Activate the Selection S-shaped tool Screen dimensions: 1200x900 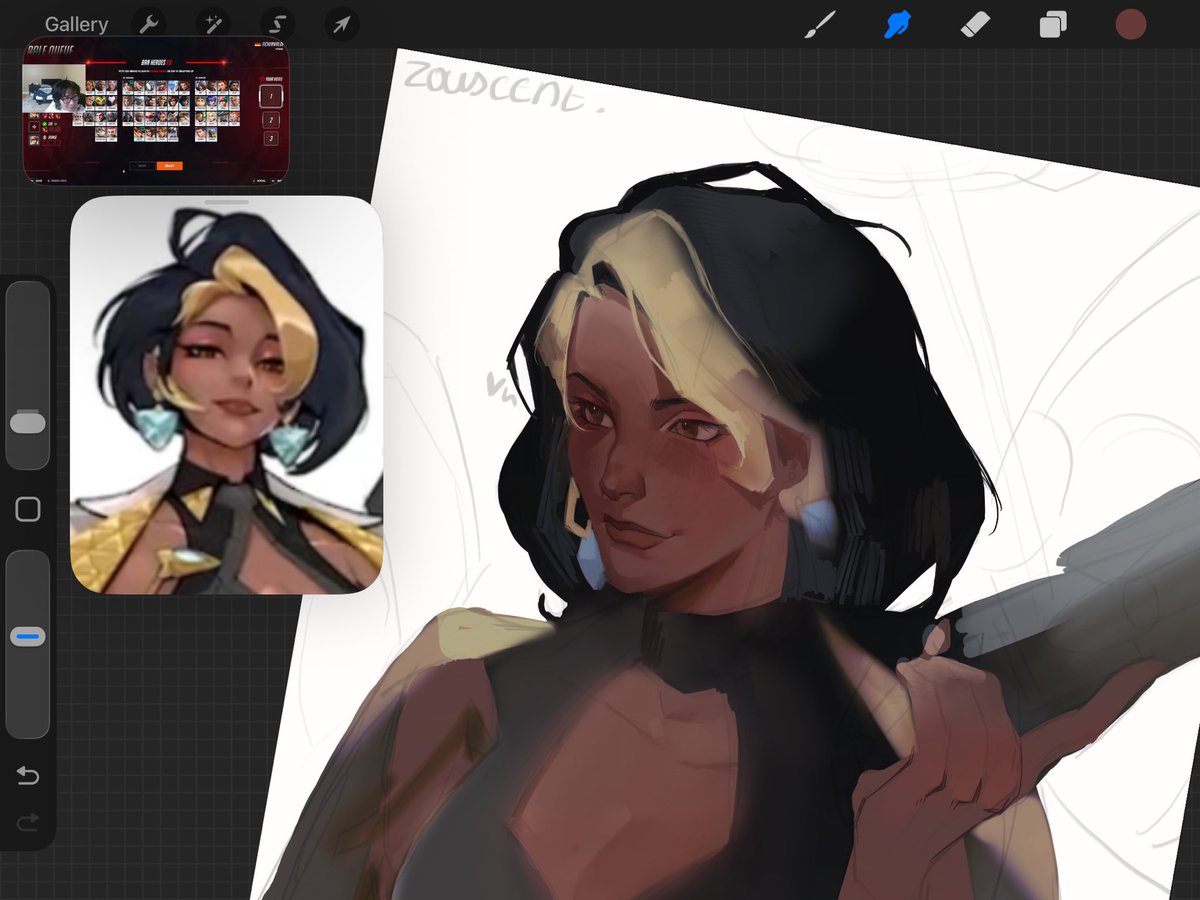(277, 24)
